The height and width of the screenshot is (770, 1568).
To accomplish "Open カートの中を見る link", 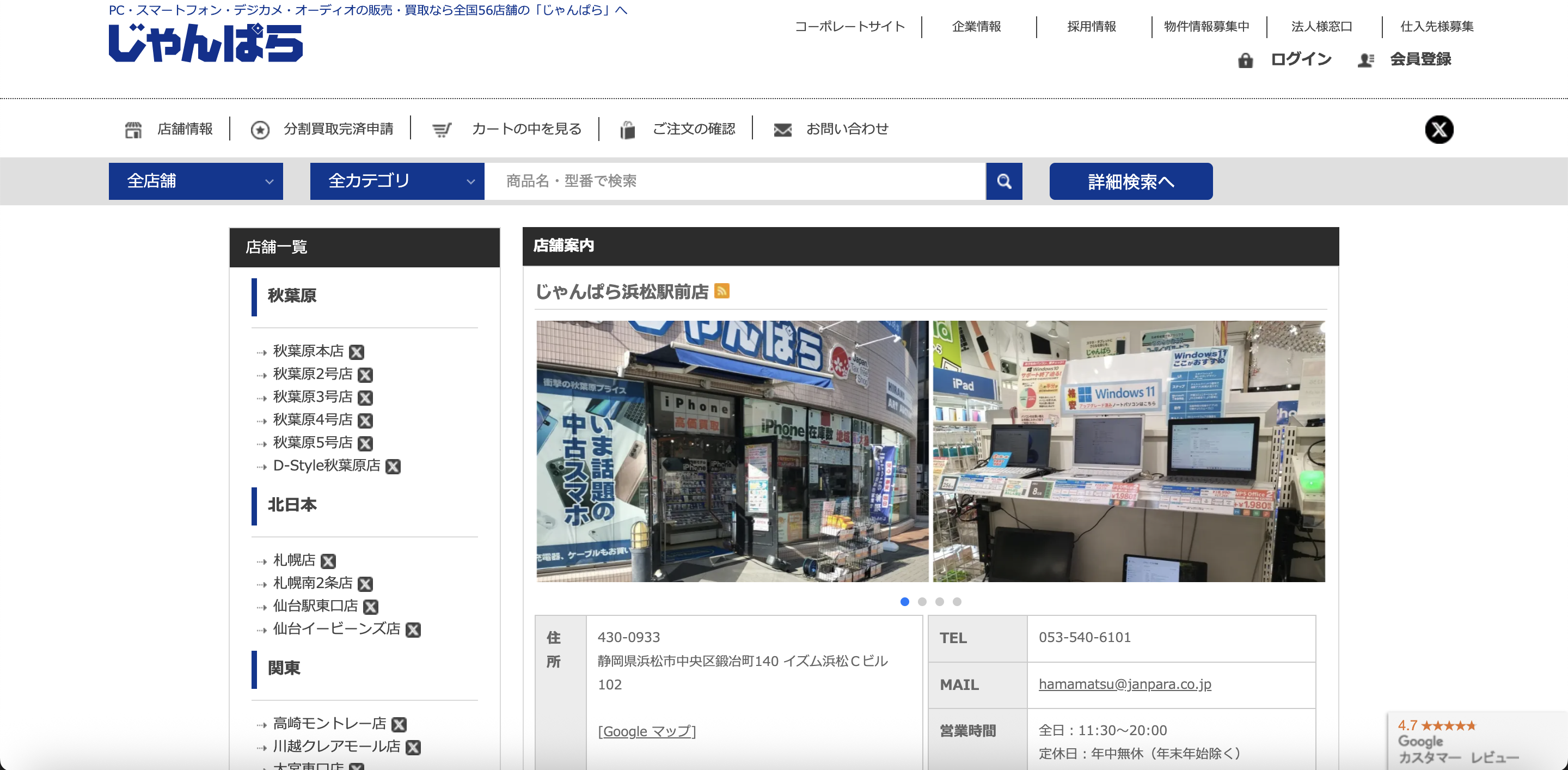I will pyautogui.click(x=526, y=129).
